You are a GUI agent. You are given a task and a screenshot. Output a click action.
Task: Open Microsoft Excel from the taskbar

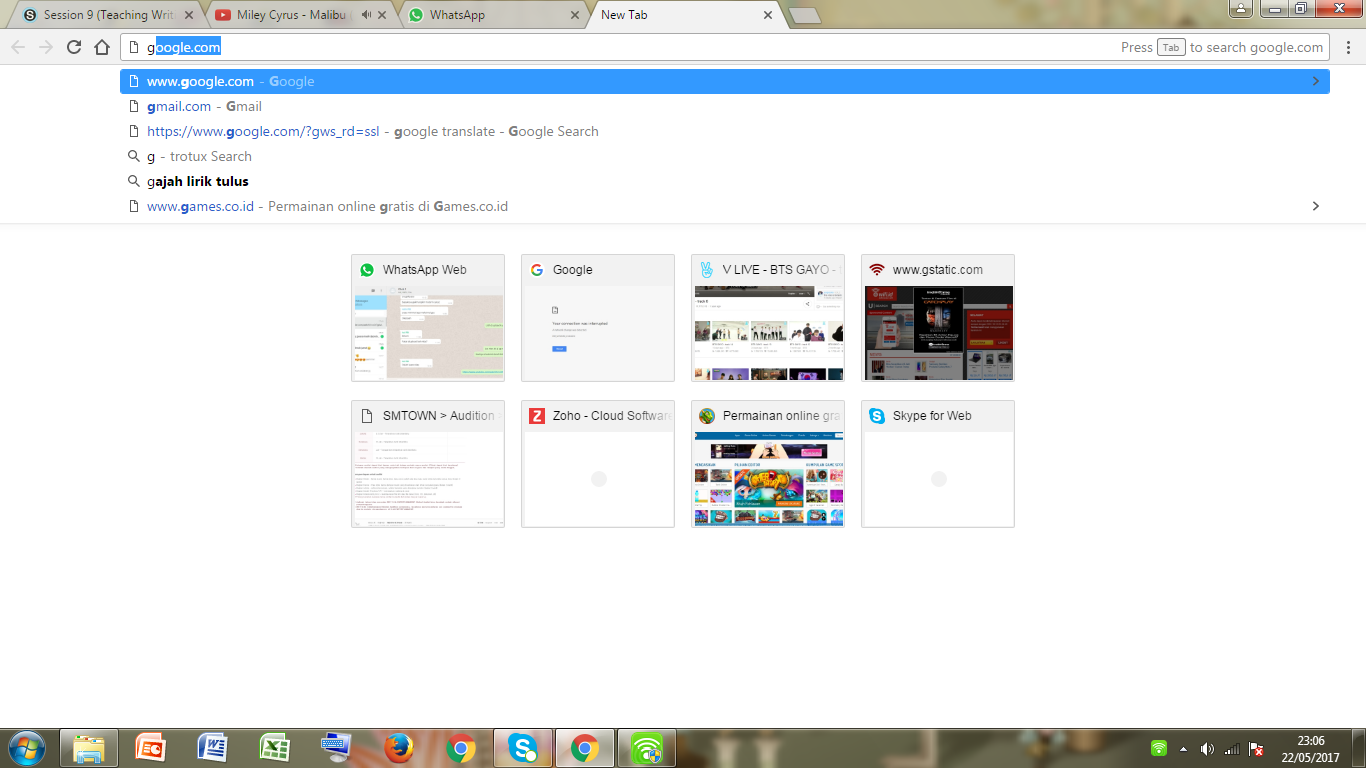coord(275,748)
